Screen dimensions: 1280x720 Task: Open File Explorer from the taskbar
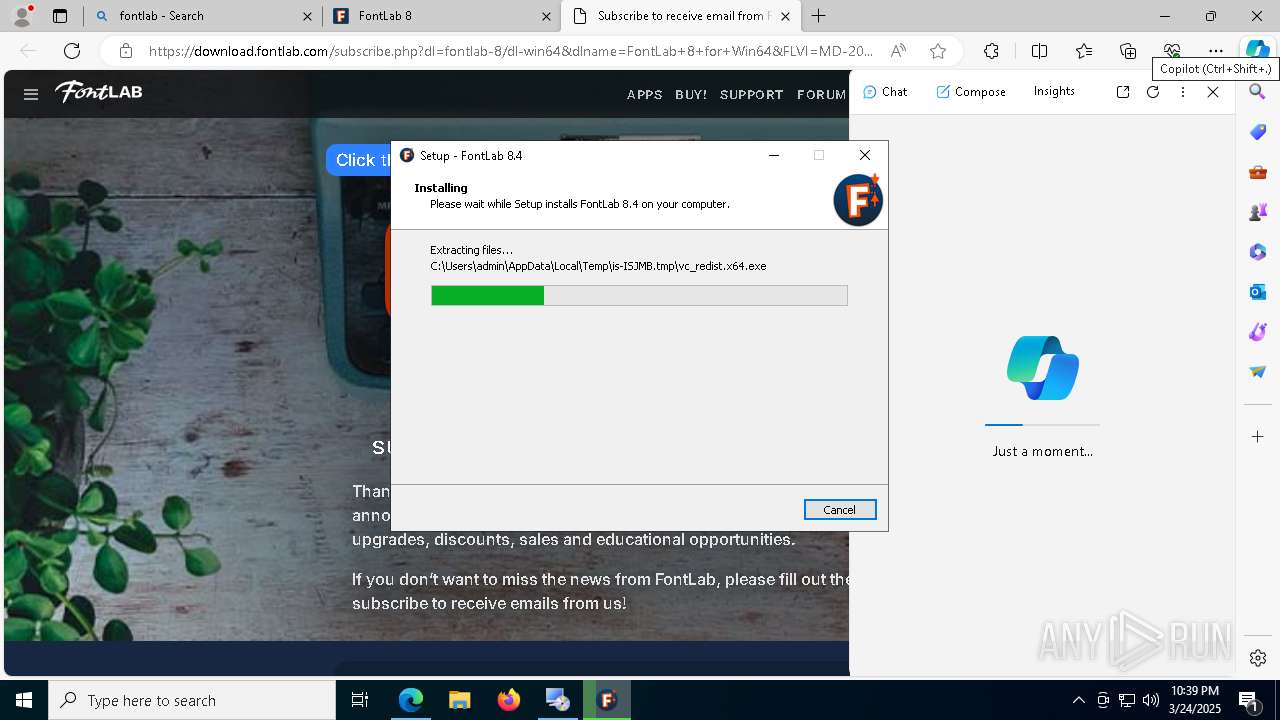[x=460, y=700]
